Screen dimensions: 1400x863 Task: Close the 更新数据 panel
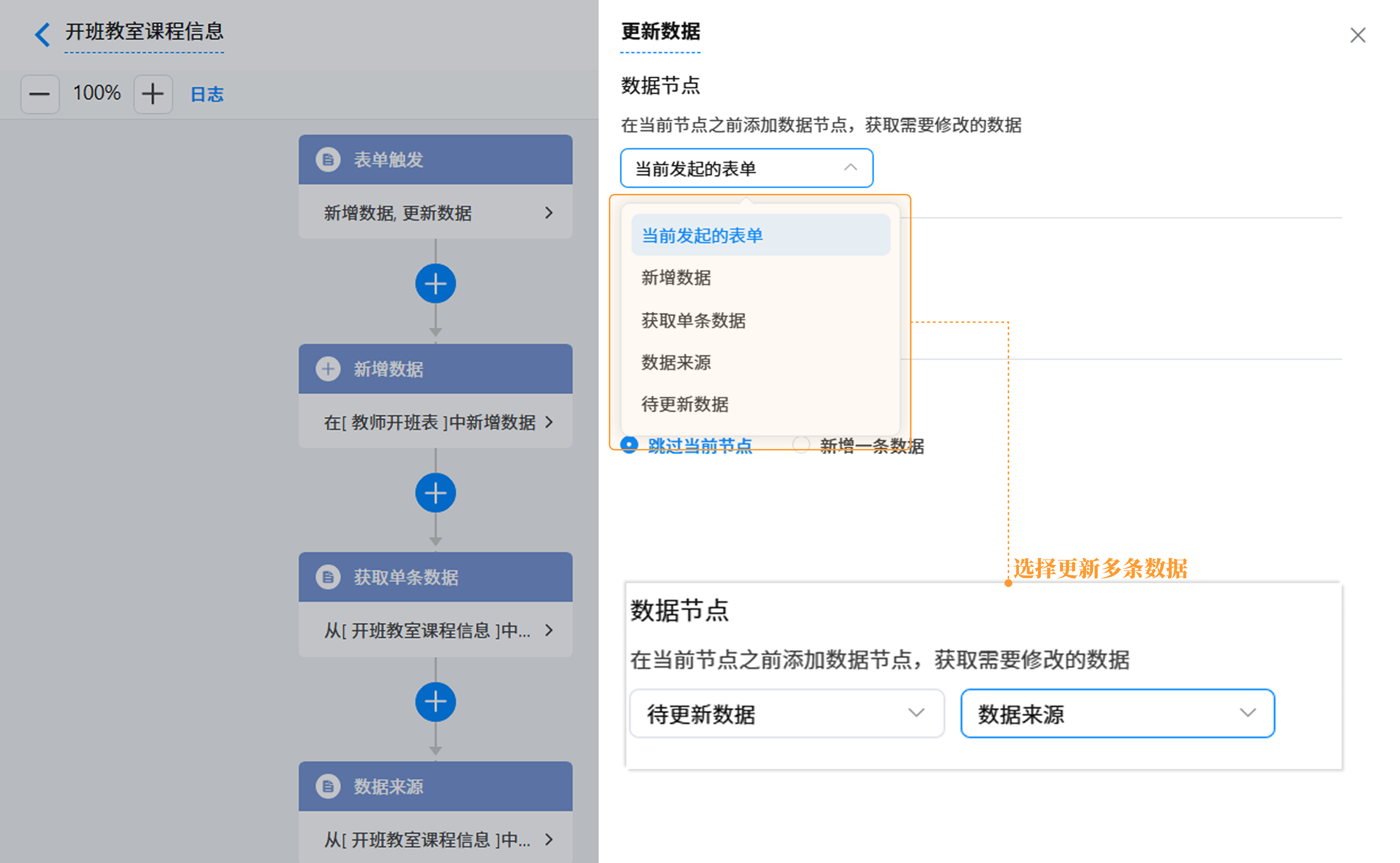(1358, 35)
